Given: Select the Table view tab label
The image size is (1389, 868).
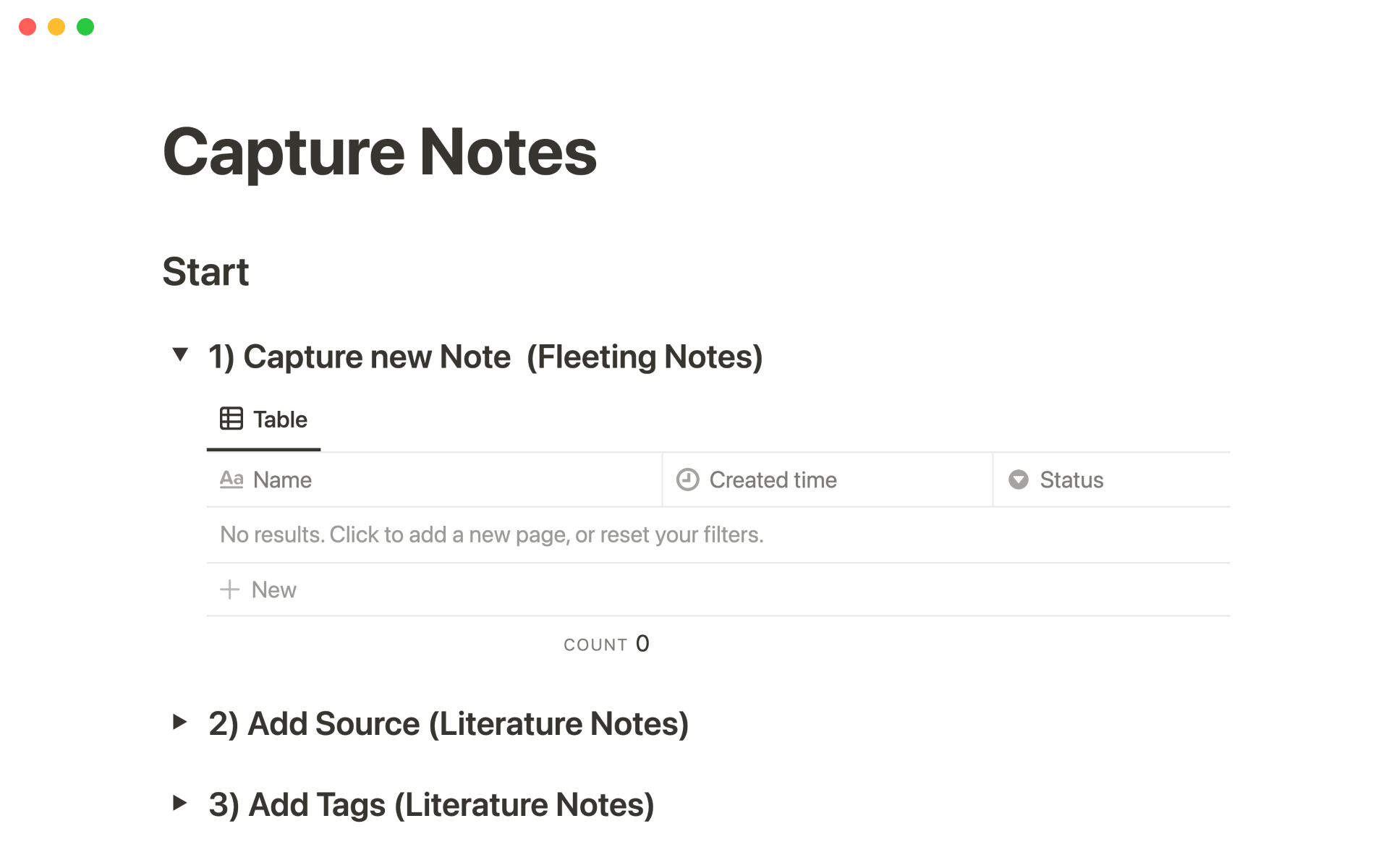Looking at the screenshot, I should 280,420.
